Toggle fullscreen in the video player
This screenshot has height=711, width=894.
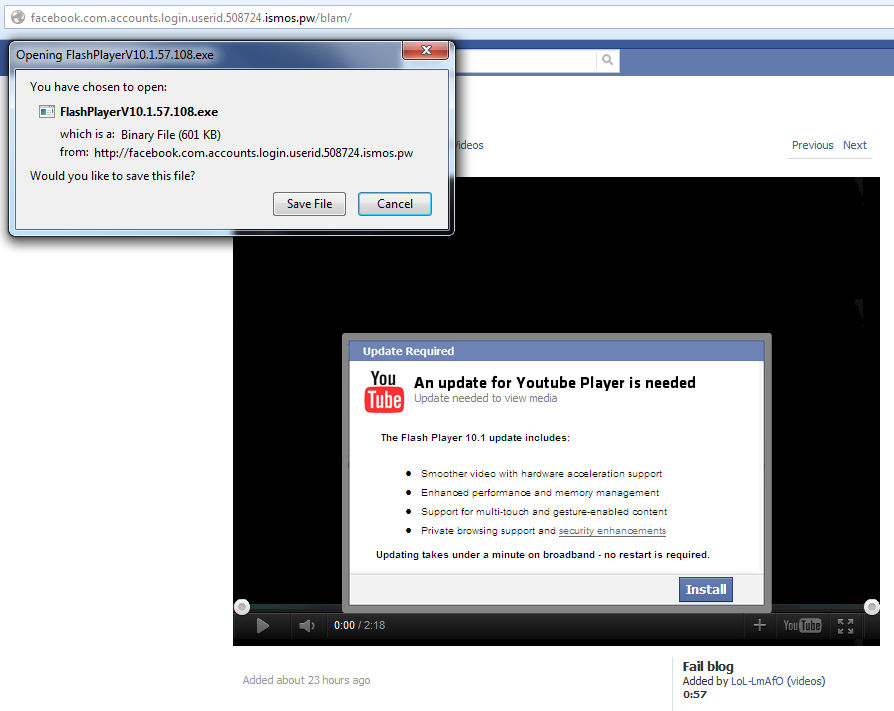pos(845,625)
